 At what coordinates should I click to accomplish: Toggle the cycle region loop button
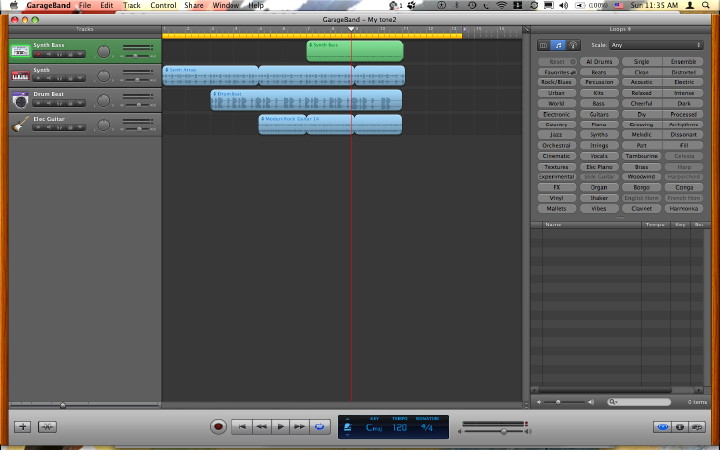[x=320, y=427]
